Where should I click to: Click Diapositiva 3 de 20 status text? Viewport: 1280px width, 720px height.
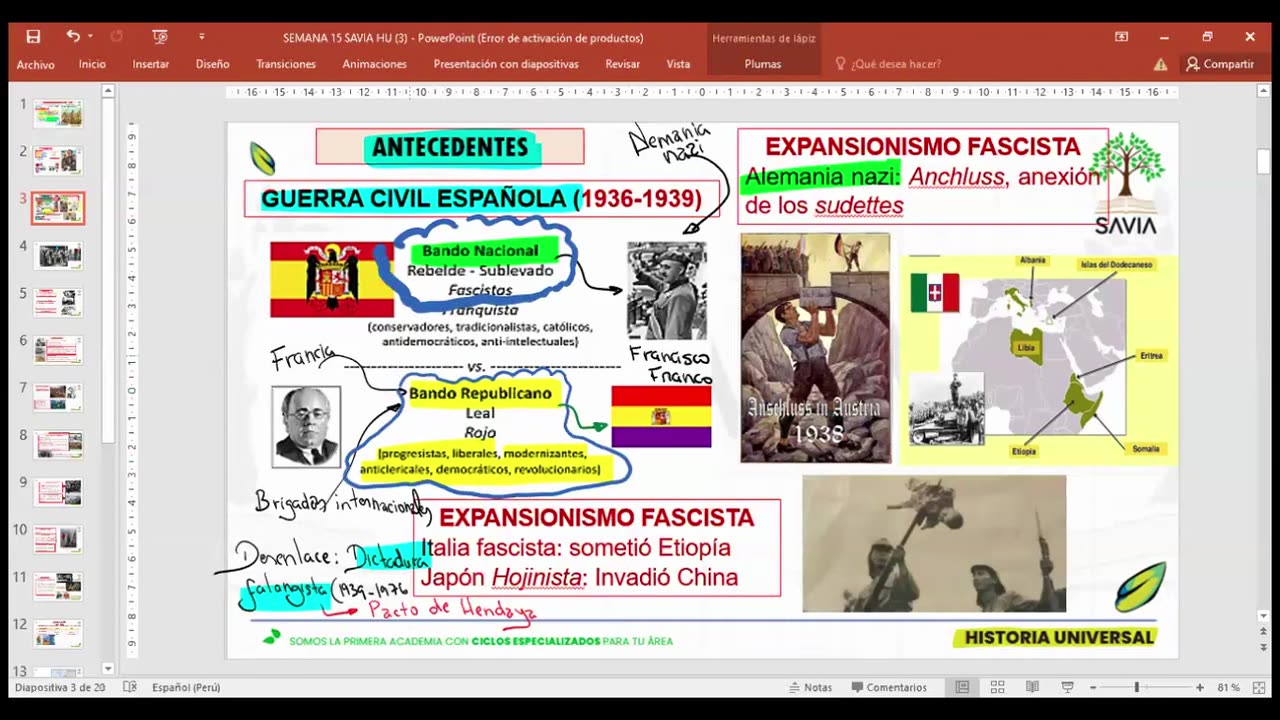click(x=60, y=687)
